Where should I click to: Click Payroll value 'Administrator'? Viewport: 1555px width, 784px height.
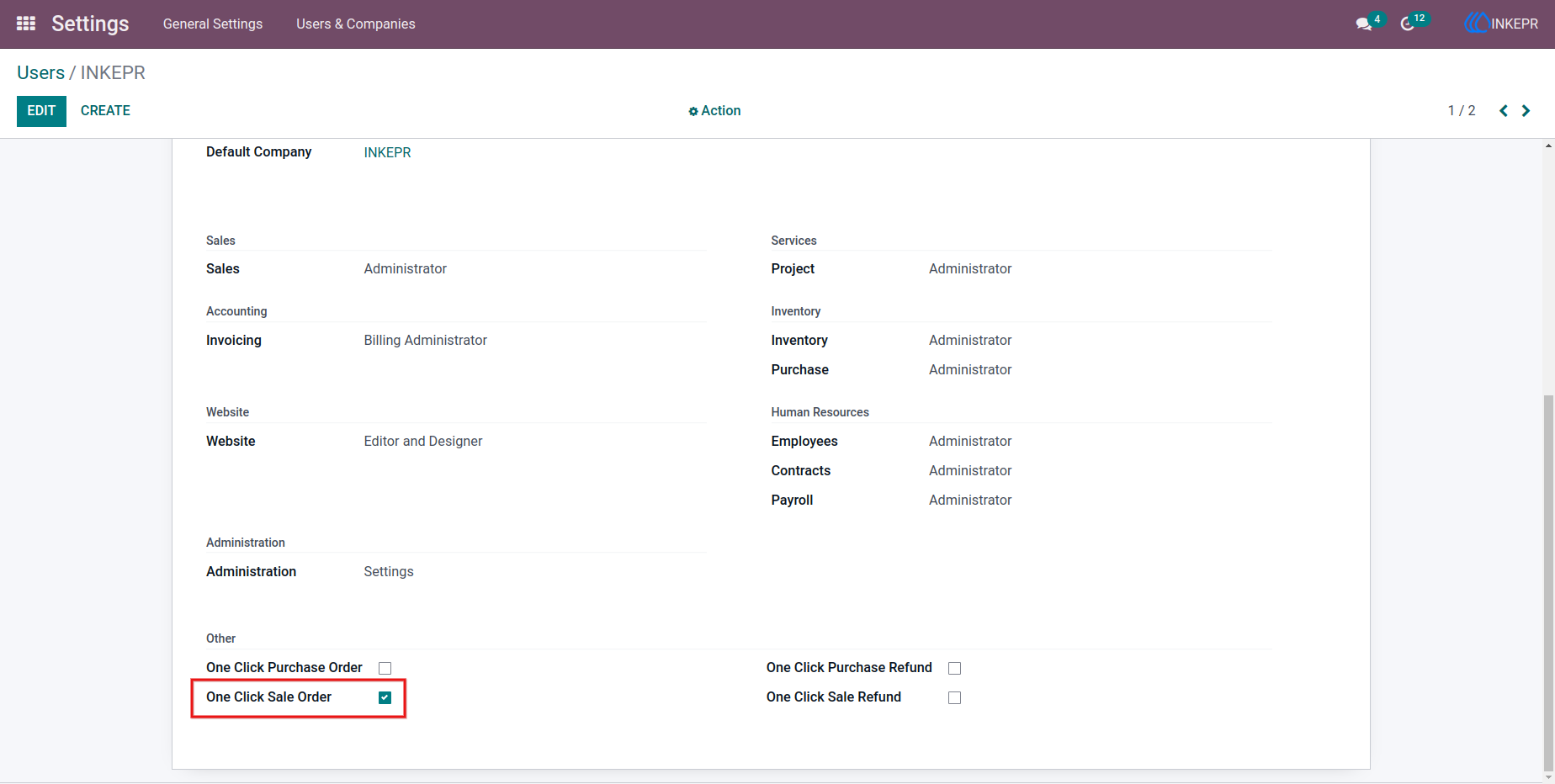[x=970, y=501]
